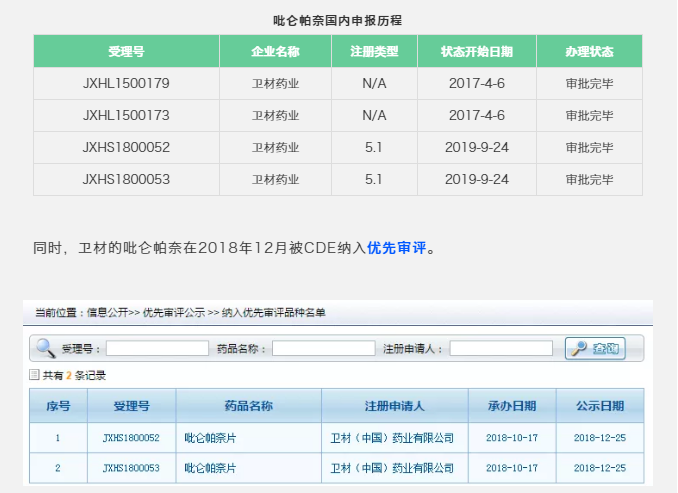Click JXHS1800053 in the lower blue table
The image size is (678, 493).
[x=130, y=467]
